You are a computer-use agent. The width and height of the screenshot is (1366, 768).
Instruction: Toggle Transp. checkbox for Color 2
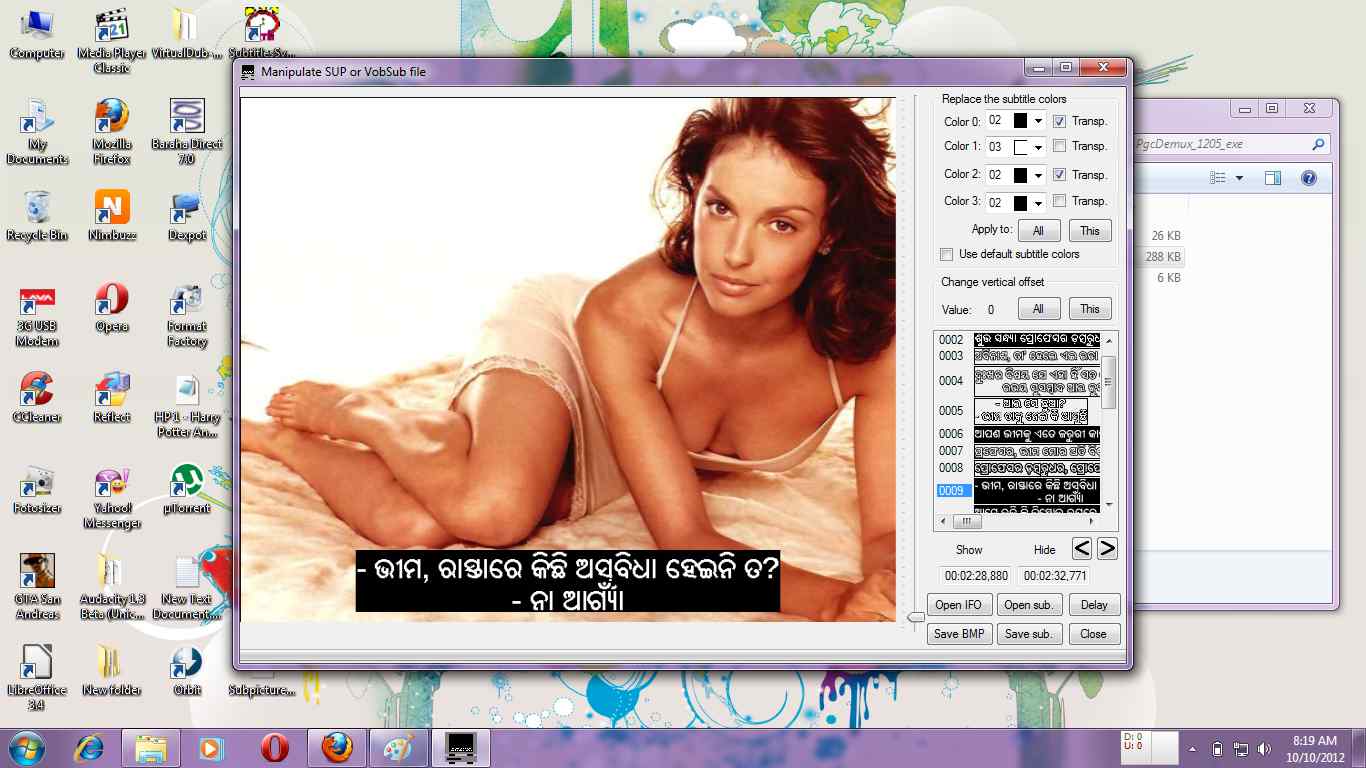click(x=1060, y=174)
